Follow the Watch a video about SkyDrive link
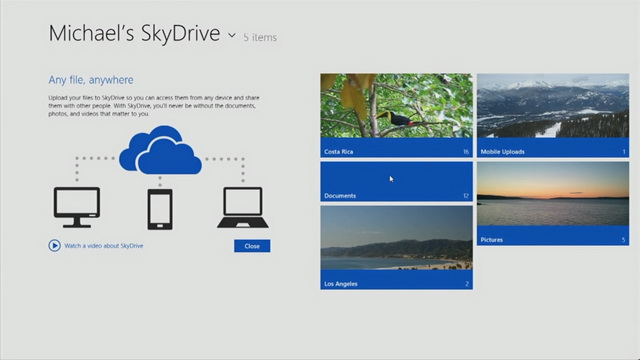This screenshot has height=360, width=640. [104, 246]
